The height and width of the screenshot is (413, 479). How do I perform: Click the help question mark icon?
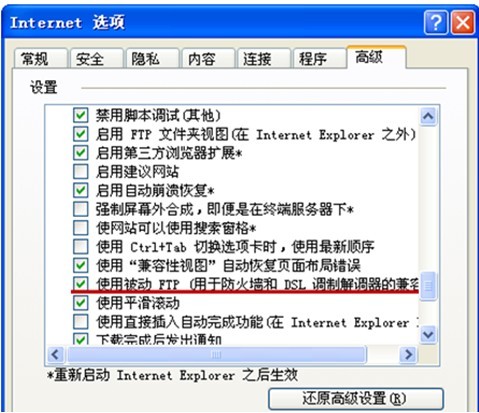coord(436,22)
